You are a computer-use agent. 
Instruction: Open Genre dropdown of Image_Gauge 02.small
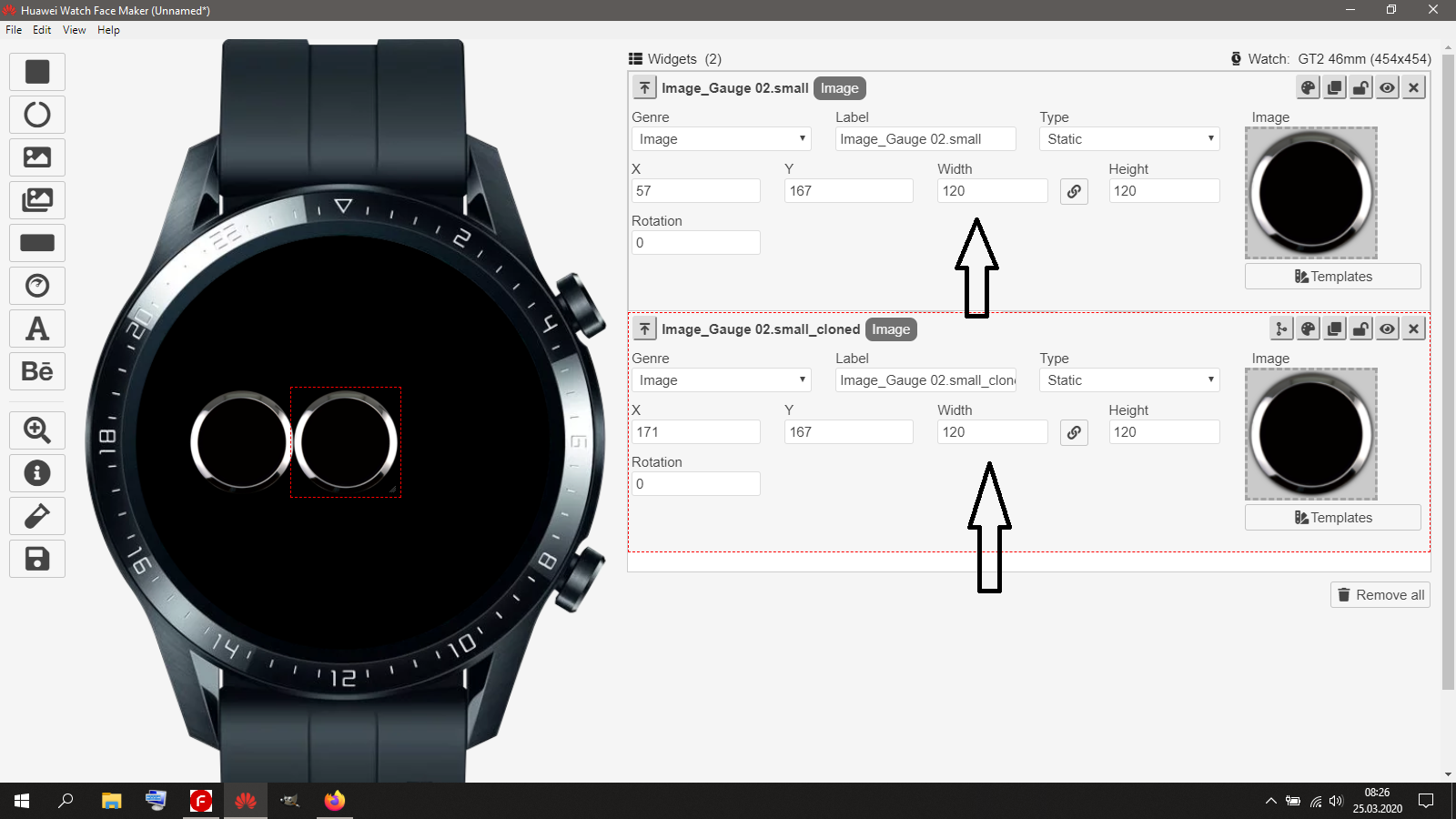click(722, 139)
